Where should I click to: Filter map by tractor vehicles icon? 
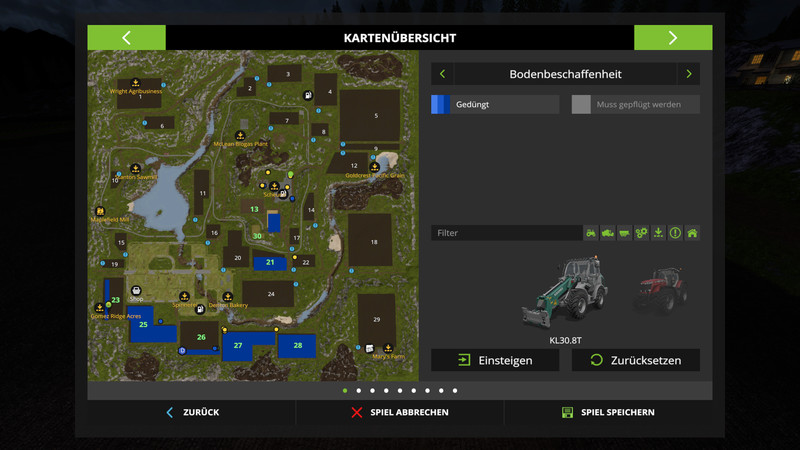(591, 233)
